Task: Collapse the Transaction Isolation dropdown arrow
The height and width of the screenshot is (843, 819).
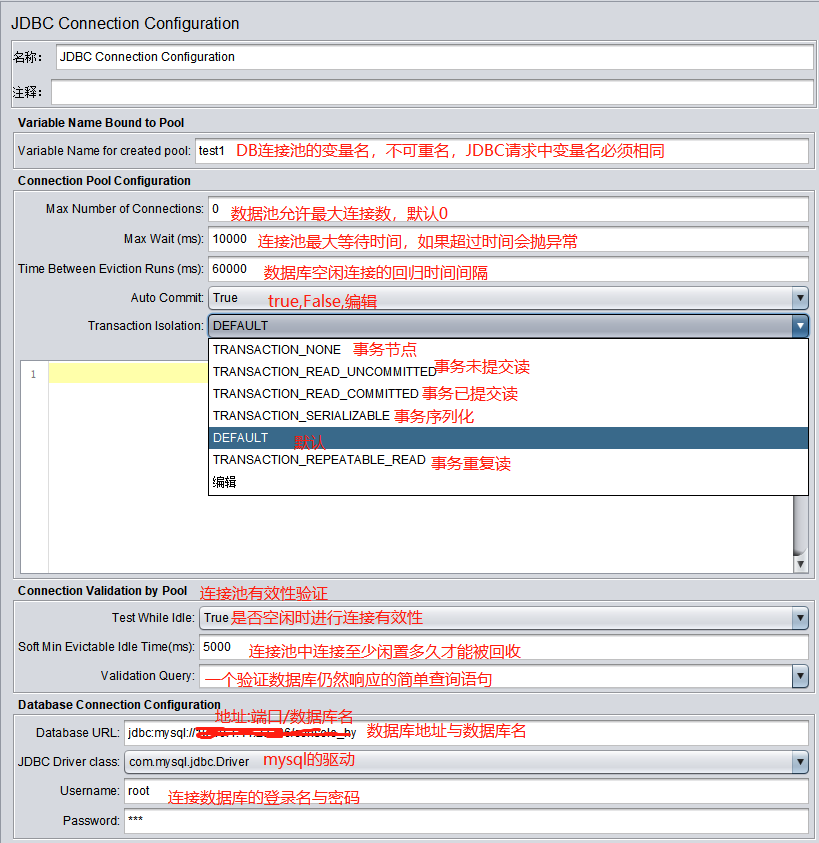Action: click(800, 326)
